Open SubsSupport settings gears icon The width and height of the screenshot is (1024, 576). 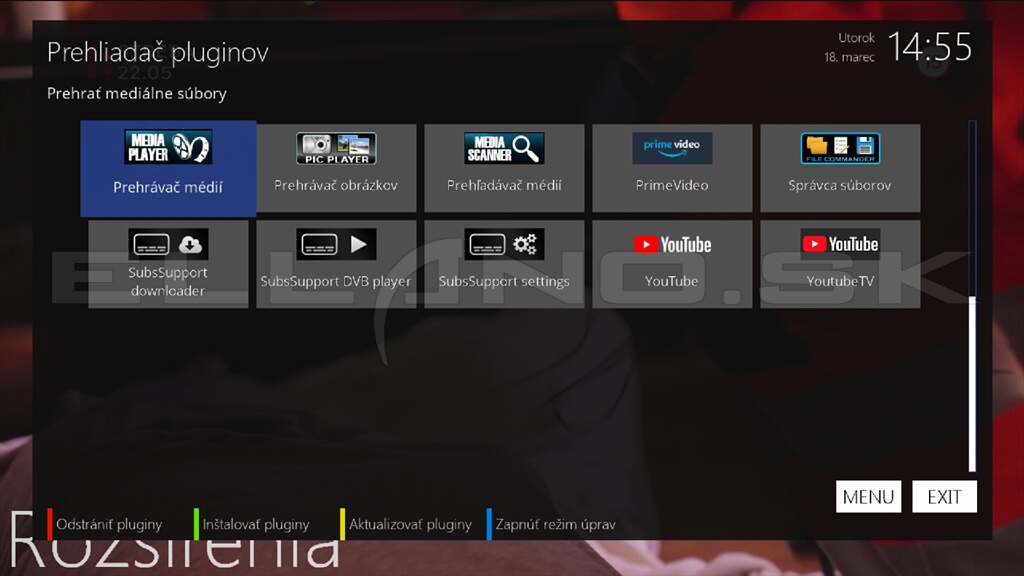[524, 244]
